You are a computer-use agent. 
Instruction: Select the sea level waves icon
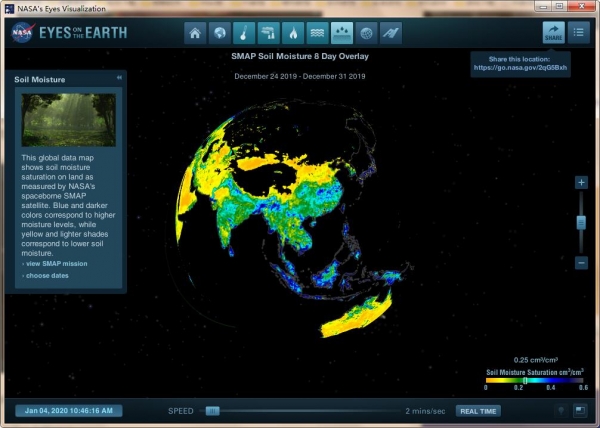[318, 33]
